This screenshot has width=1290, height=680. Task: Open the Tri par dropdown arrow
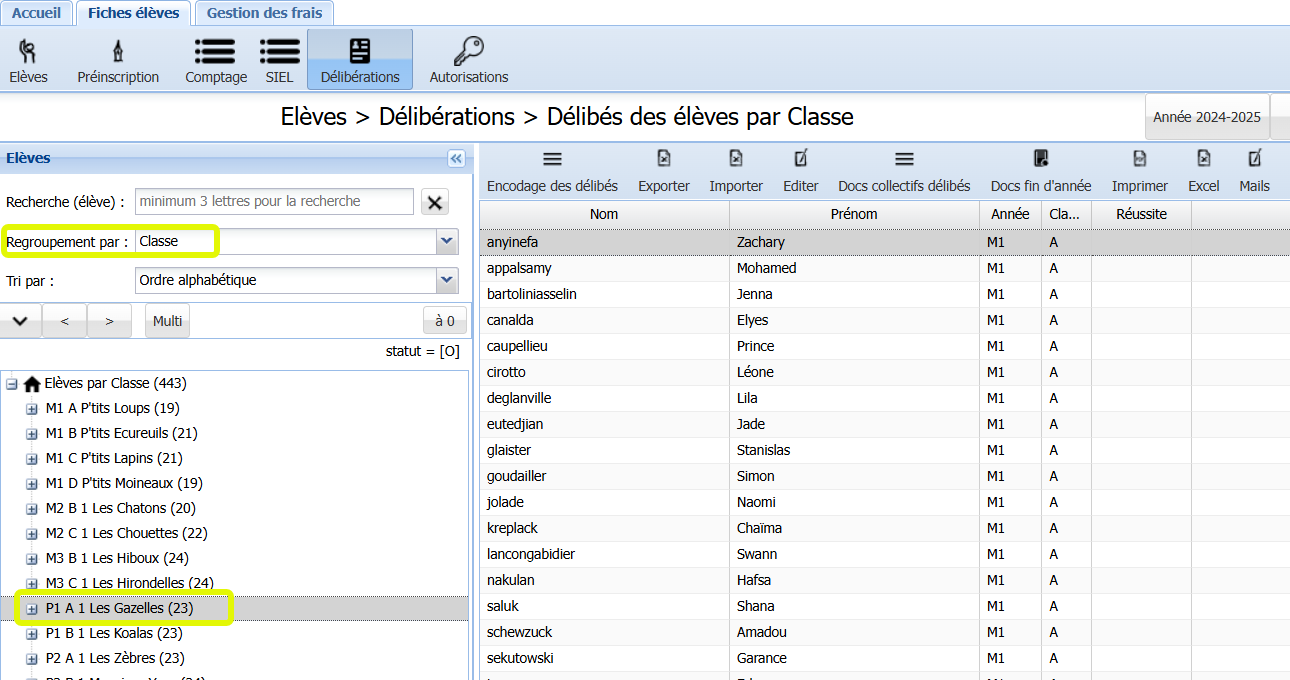[x=447, y=281]
